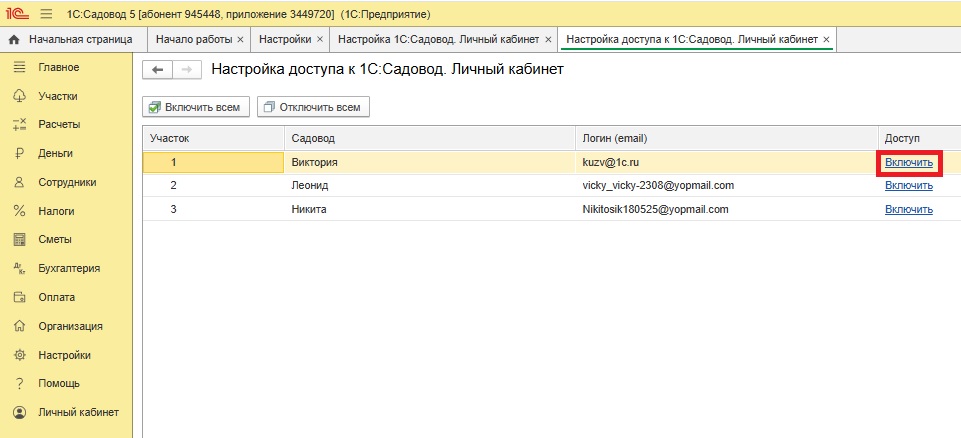Image resolution: width=961 pixels, height=438 pixels.
Task: Open the Помощь section
Action: [59, 383]
